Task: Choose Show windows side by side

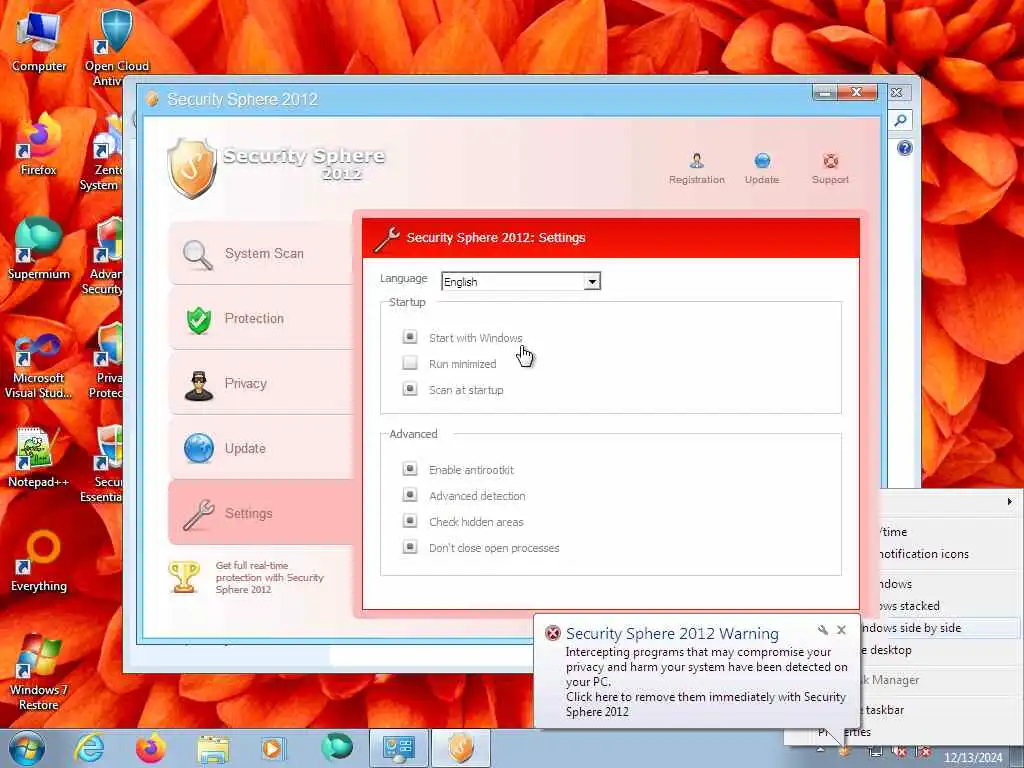Action: pos(938,628)
